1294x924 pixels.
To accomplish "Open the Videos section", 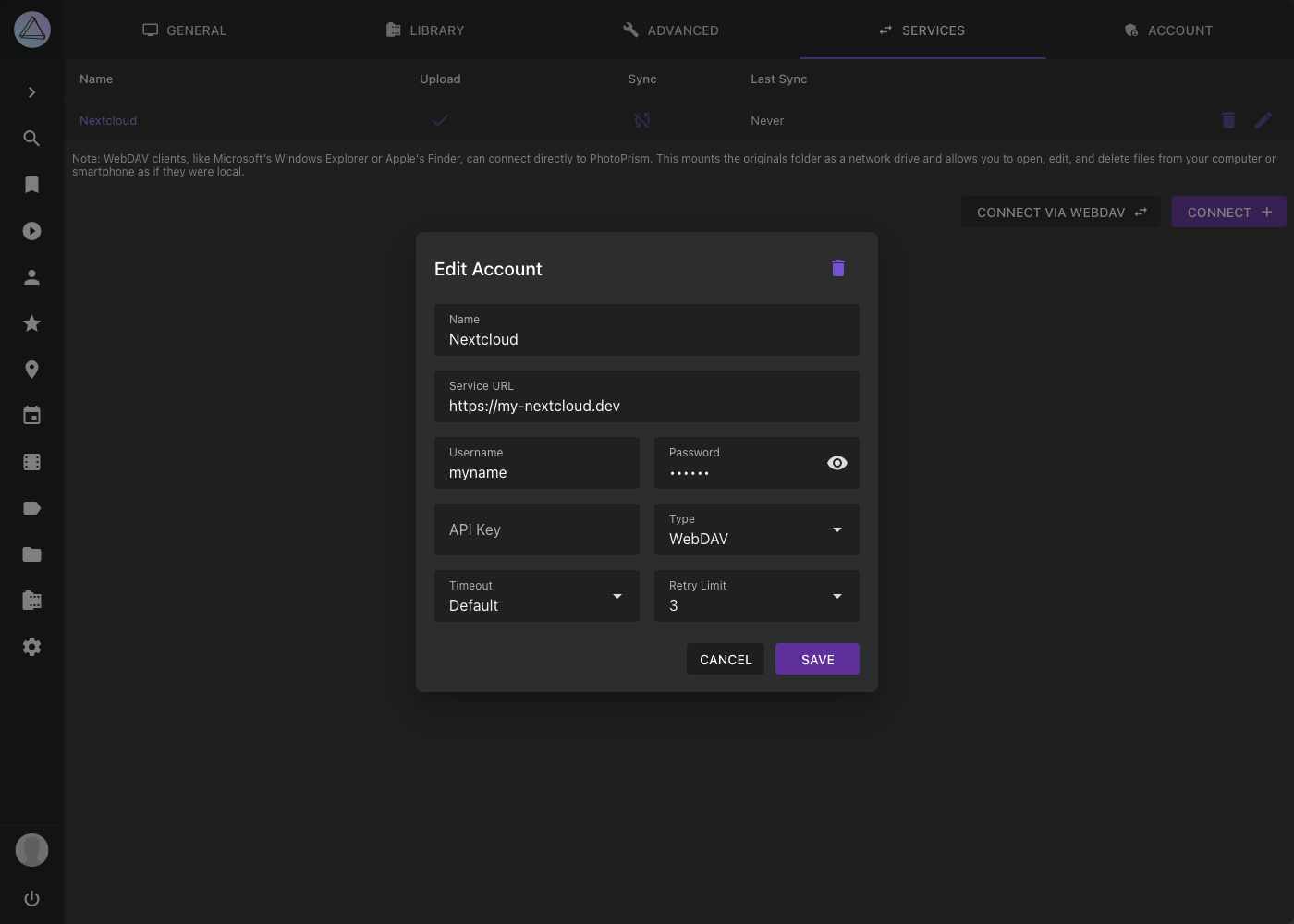I will (x=31, y=231).
